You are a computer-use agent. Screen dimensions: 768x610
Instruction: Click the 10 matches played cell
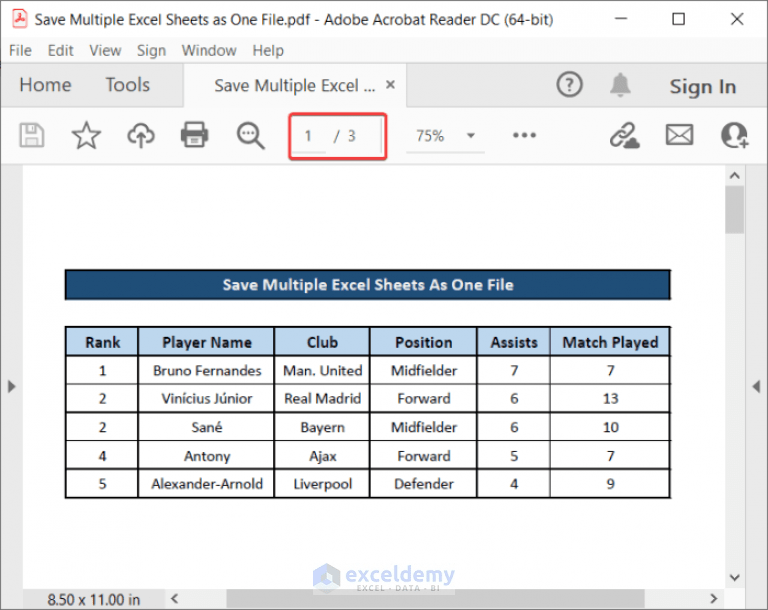pos(610,427)
